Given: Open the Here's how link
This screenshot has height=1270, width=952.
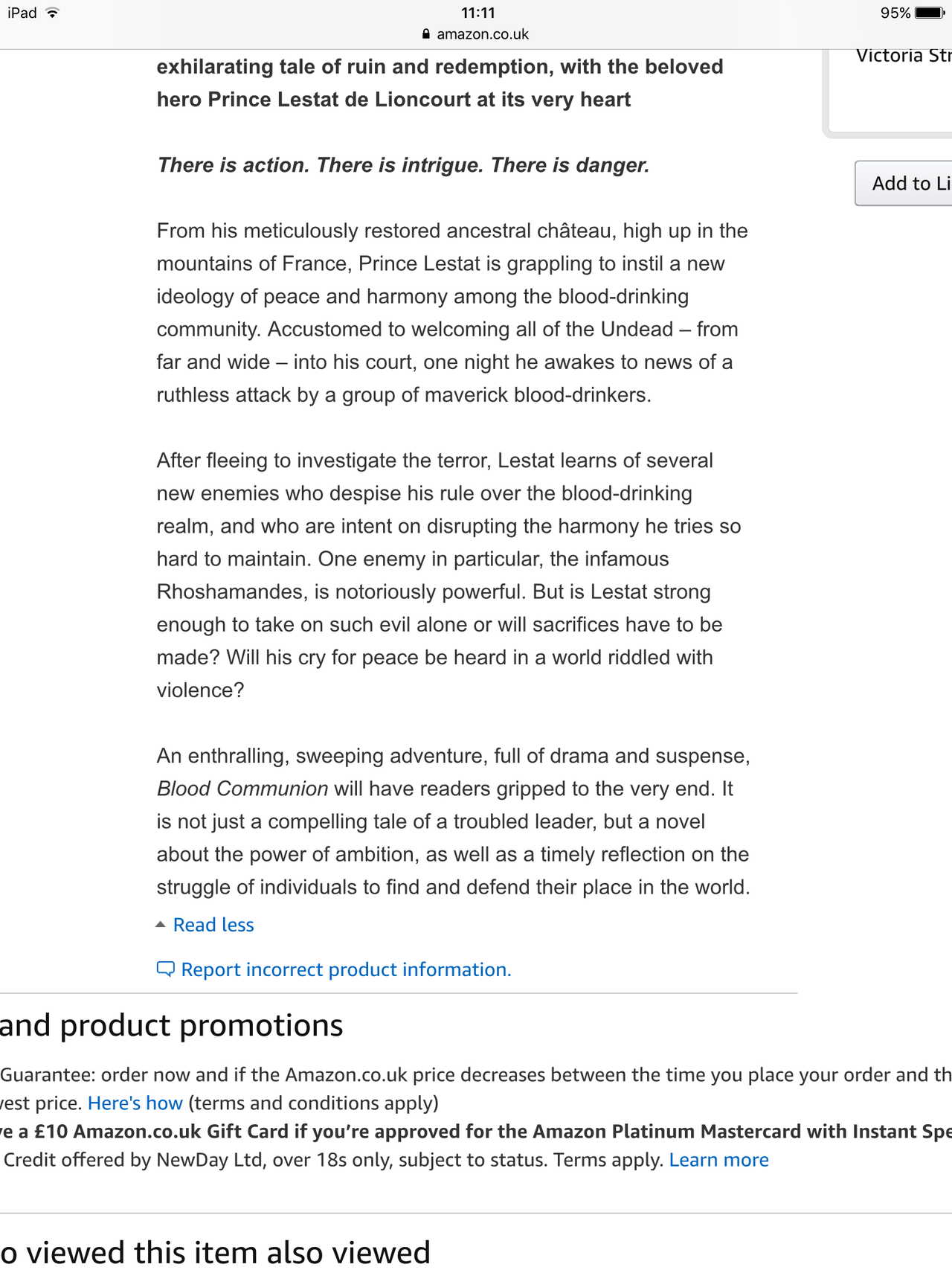Looking at the screenshot, I should [135, 1103].
